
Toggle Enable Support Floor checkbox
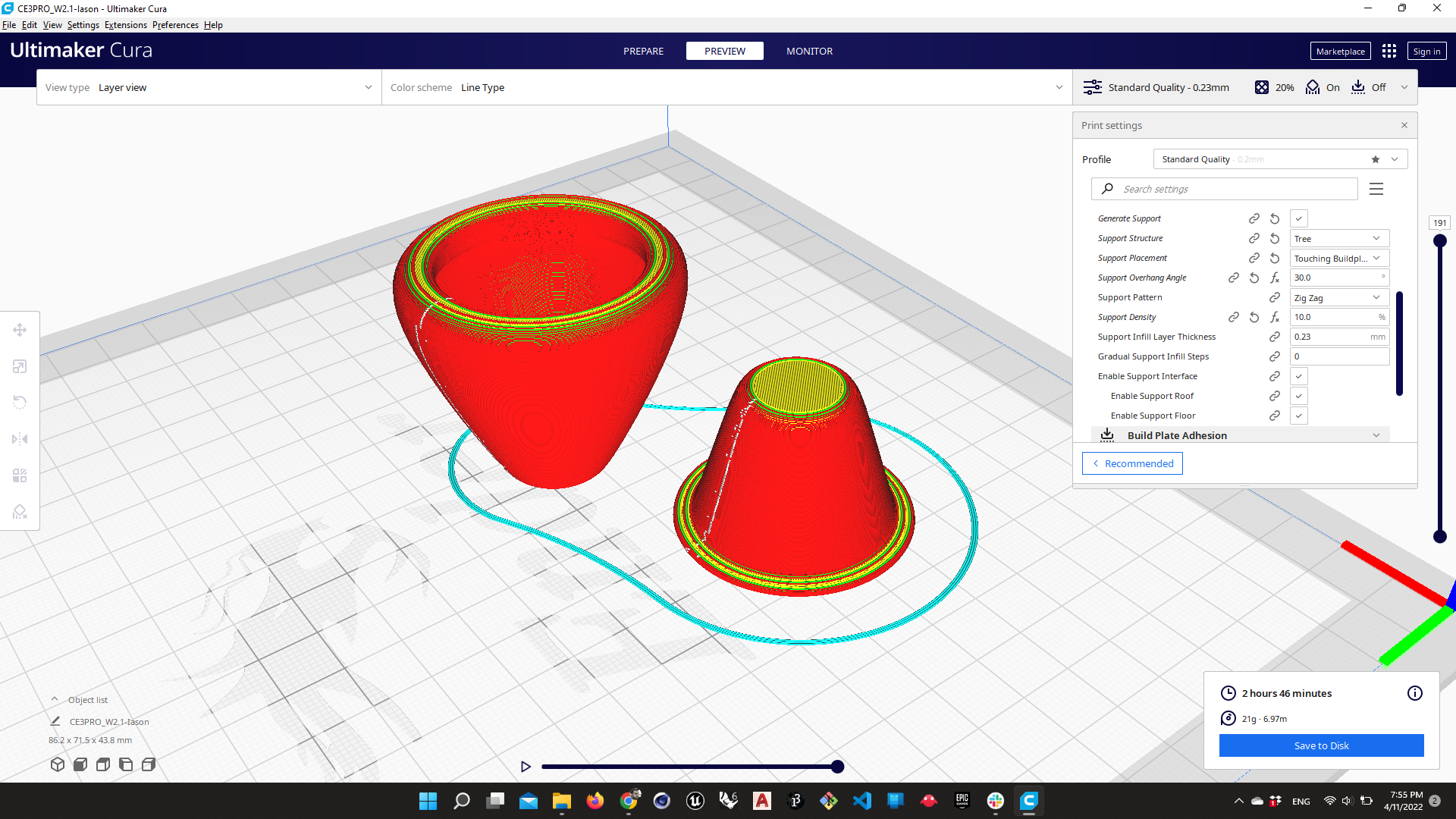click(1299, 416)
